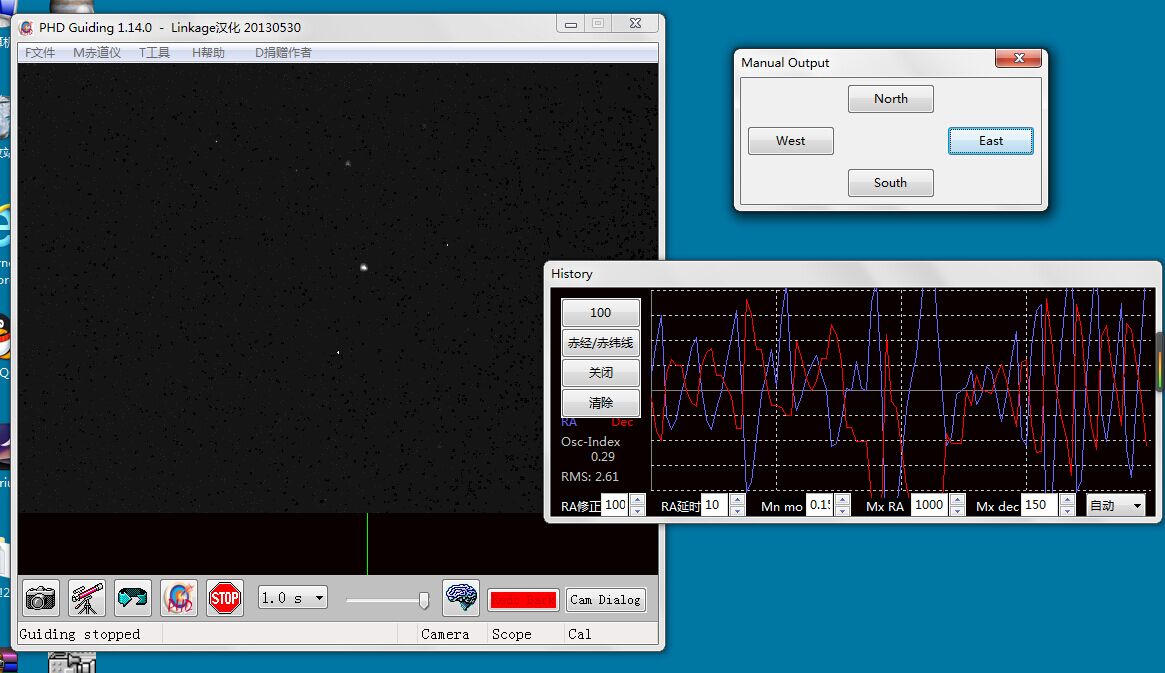Click the Mx RA value field

[x=929, y=505]
